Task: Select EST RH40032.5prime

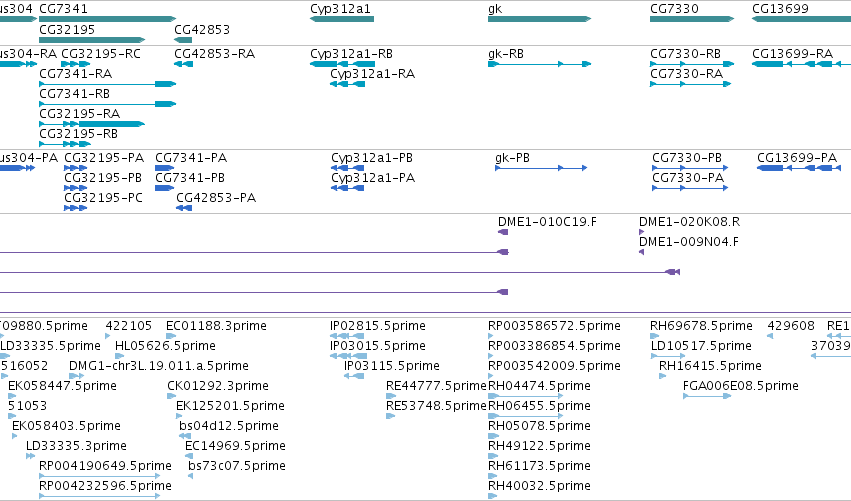Action: [x=492, y=496]
